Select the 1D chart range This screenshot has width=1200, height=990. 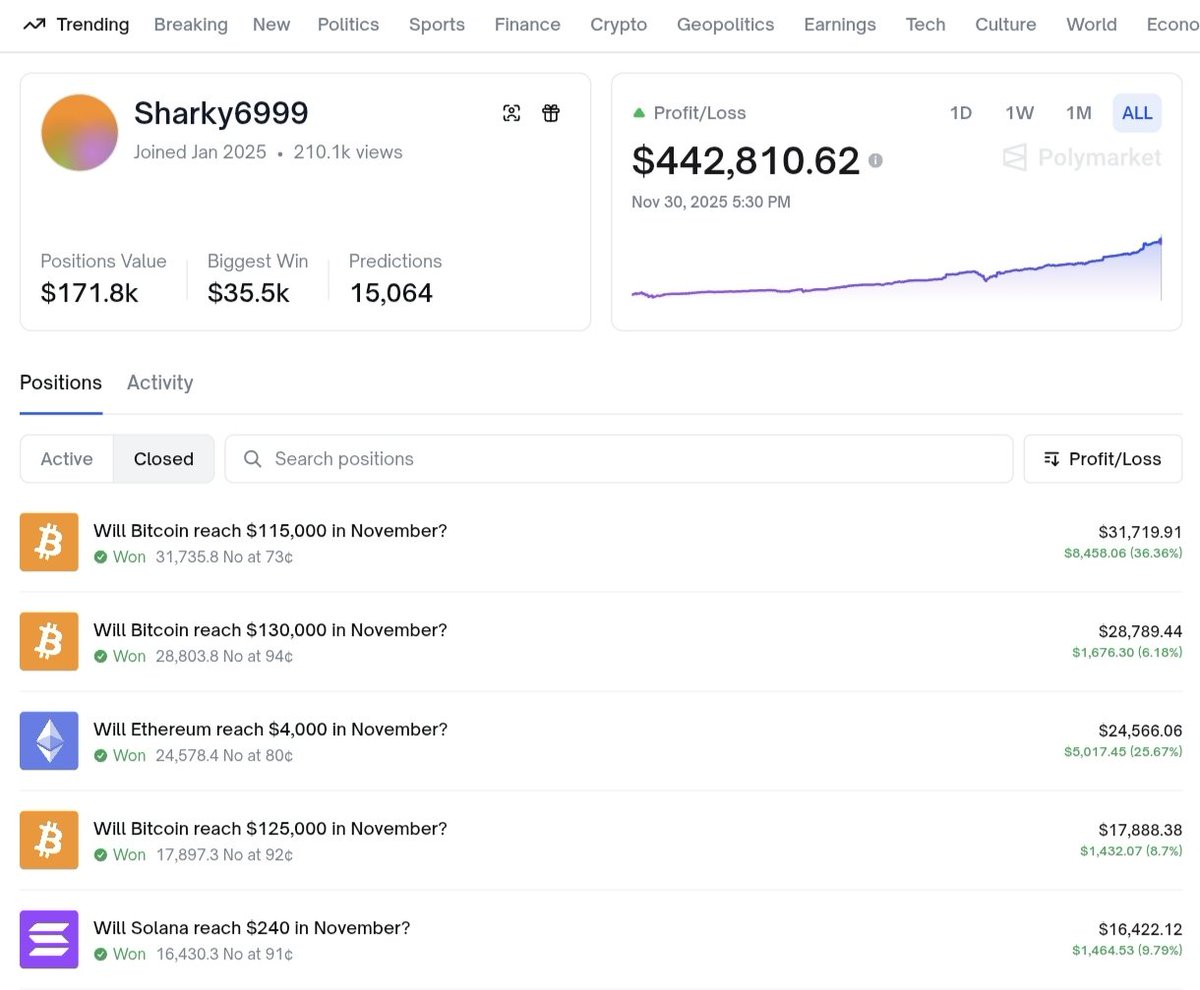(961, 113)
